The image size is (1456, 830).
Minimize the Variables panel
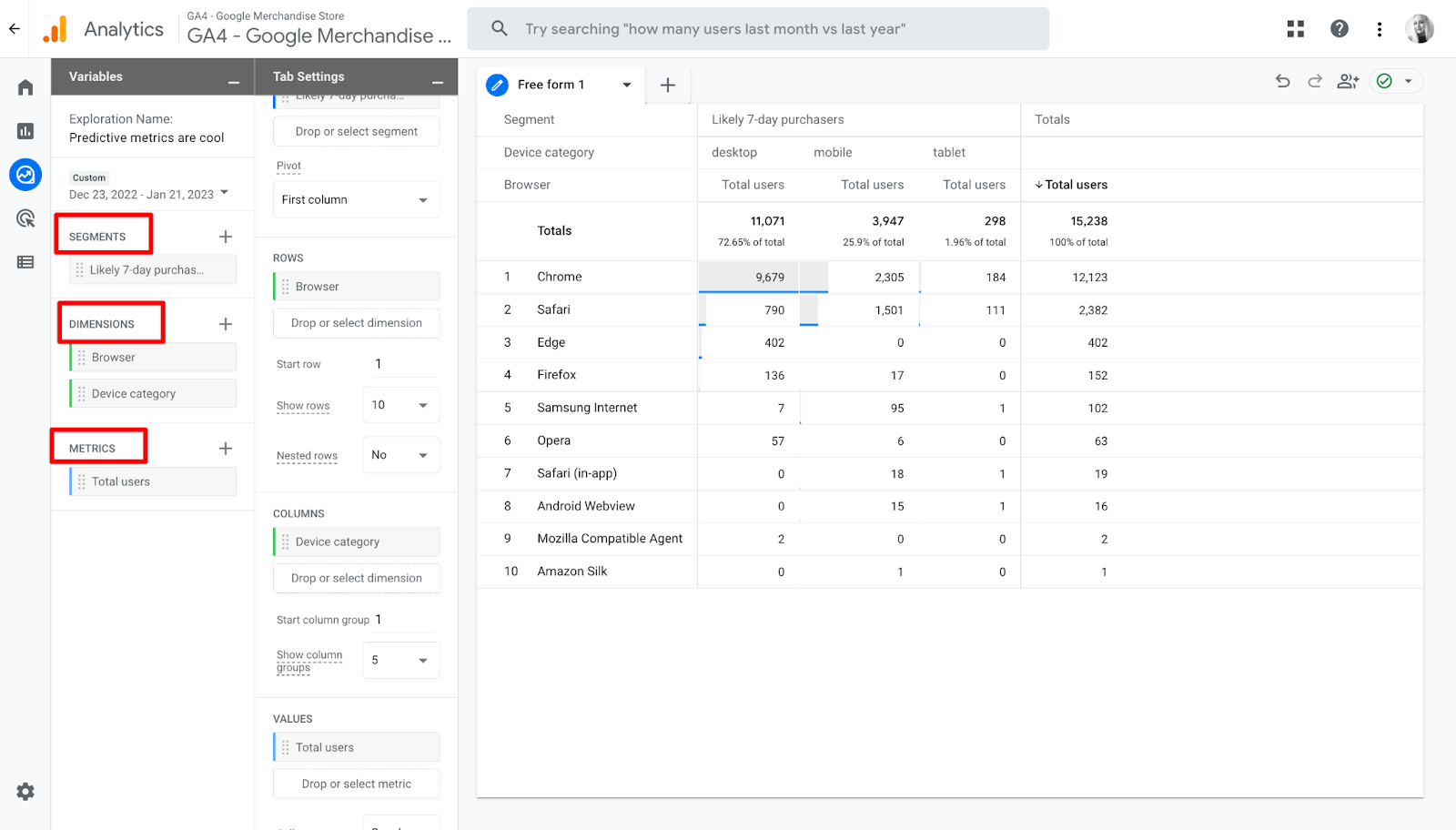(234, 82)
